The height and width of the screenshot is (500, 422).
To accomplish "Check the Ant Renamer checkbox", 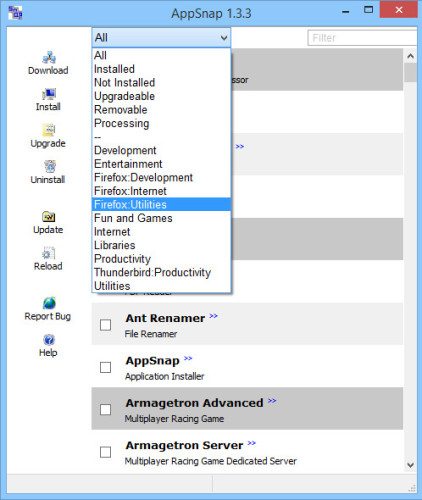I will [x=106, y=325].
